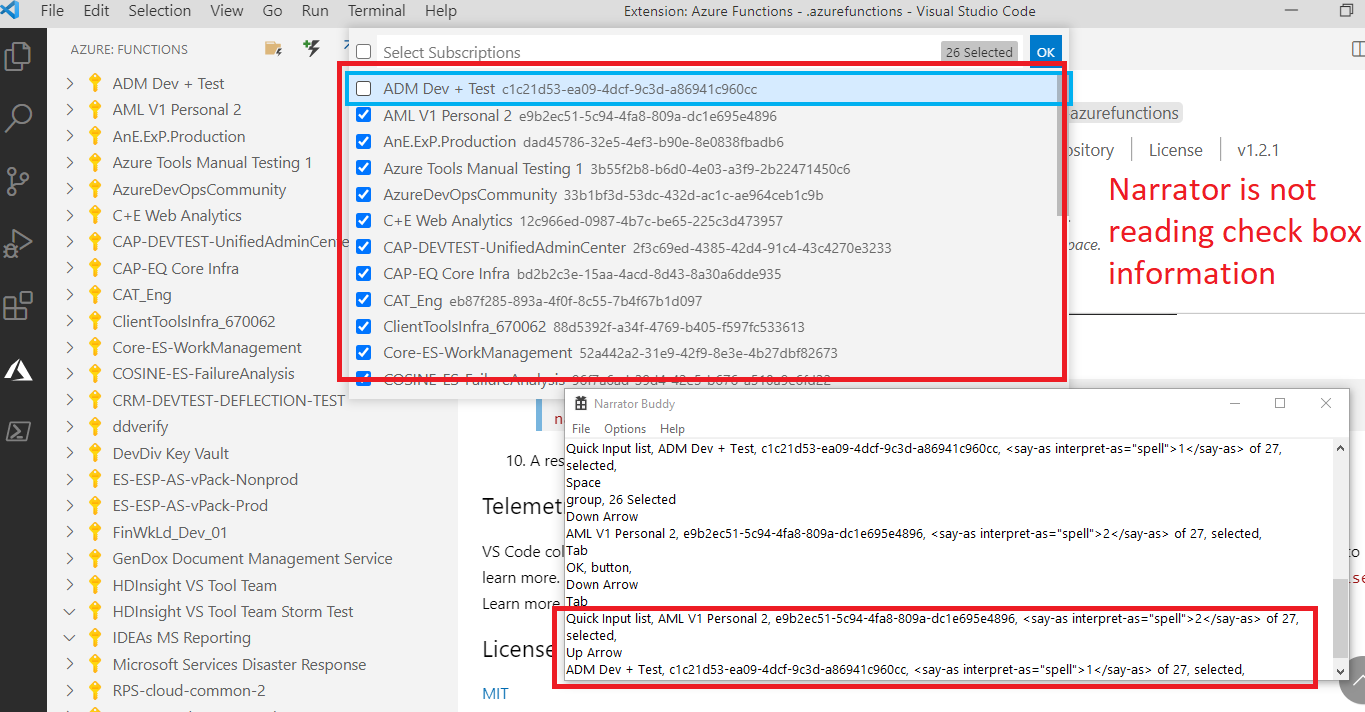
Task: Click the Create Function lightning icon
Action: click(311, 48)
